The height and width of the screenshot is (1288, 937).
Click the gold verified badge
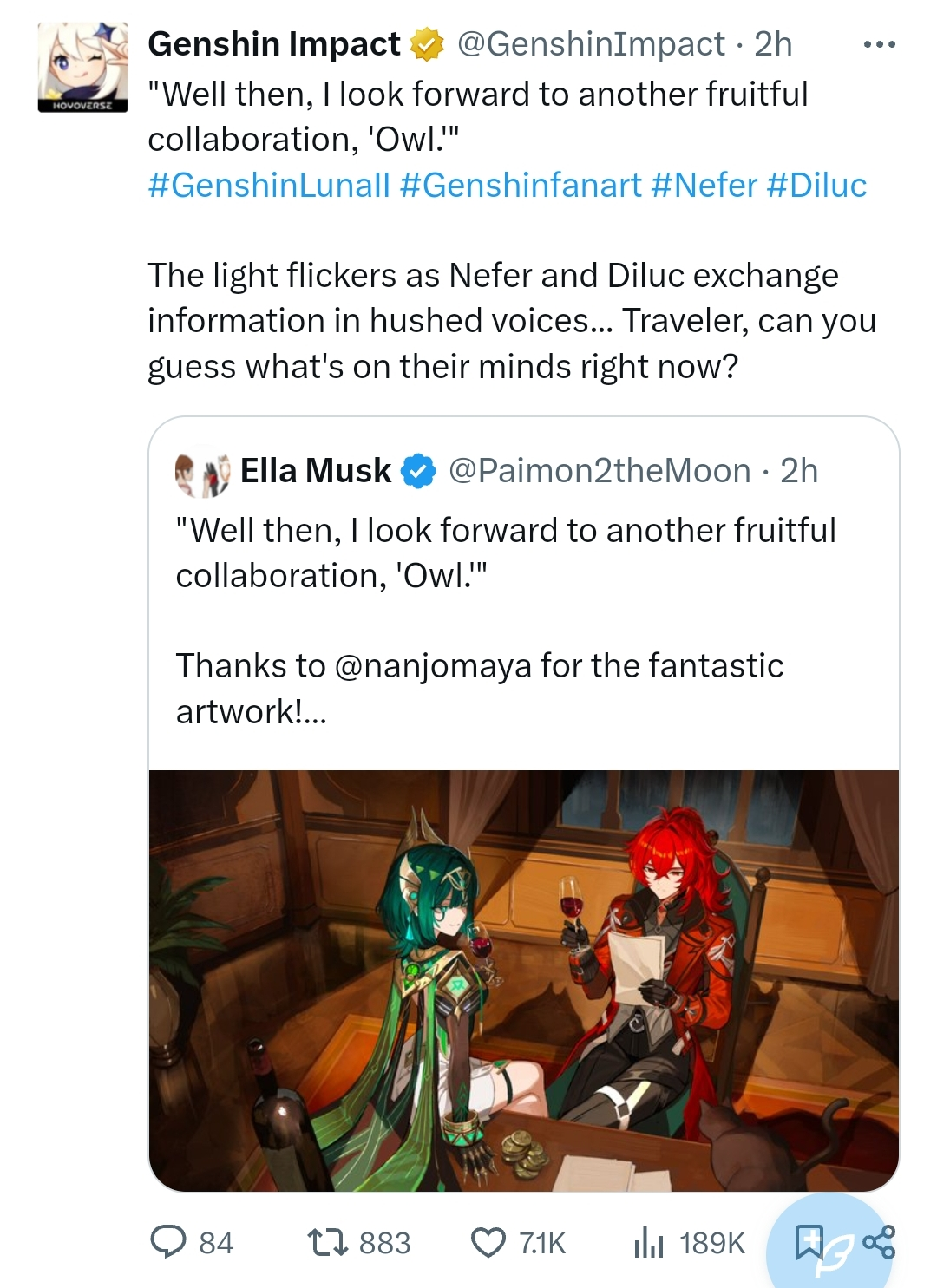click(x=427, y=44)
